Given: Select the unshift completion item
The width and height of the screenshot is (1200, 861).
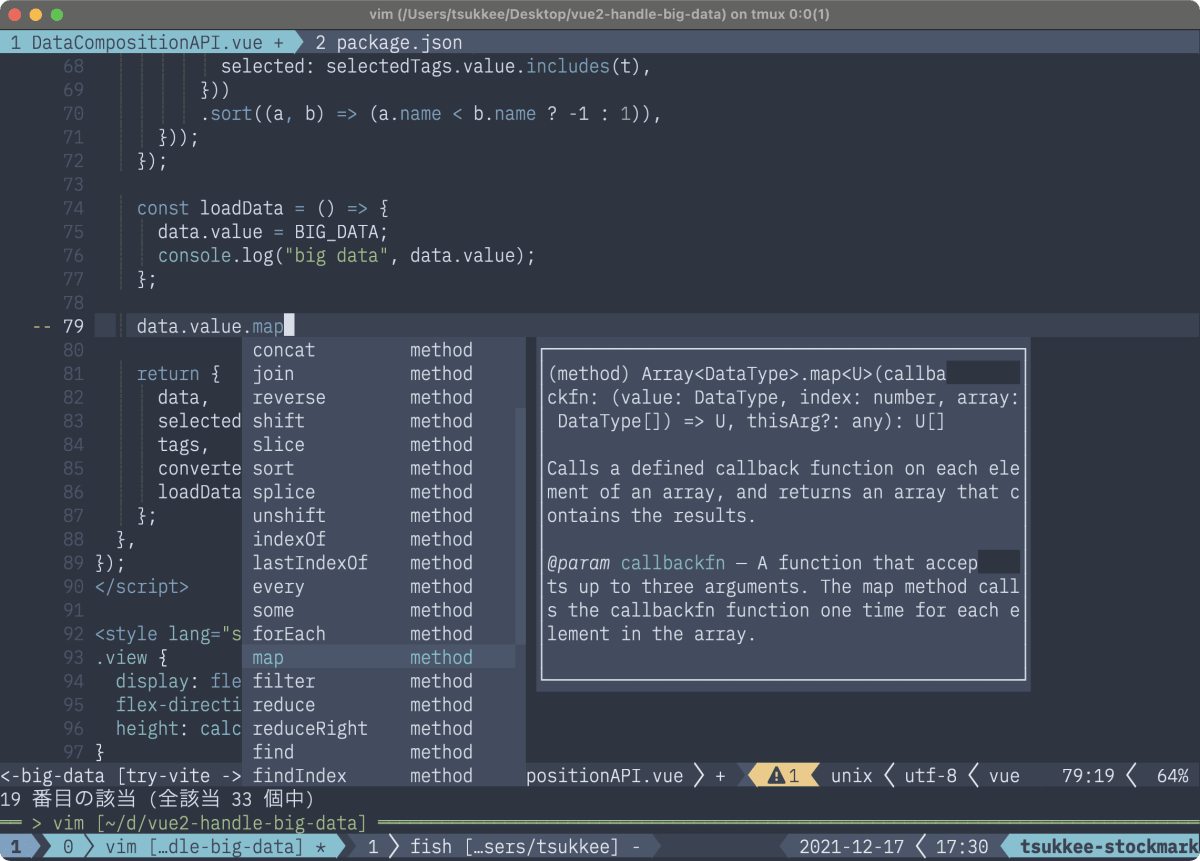Looking at the screenshot, I should [379, 516].
